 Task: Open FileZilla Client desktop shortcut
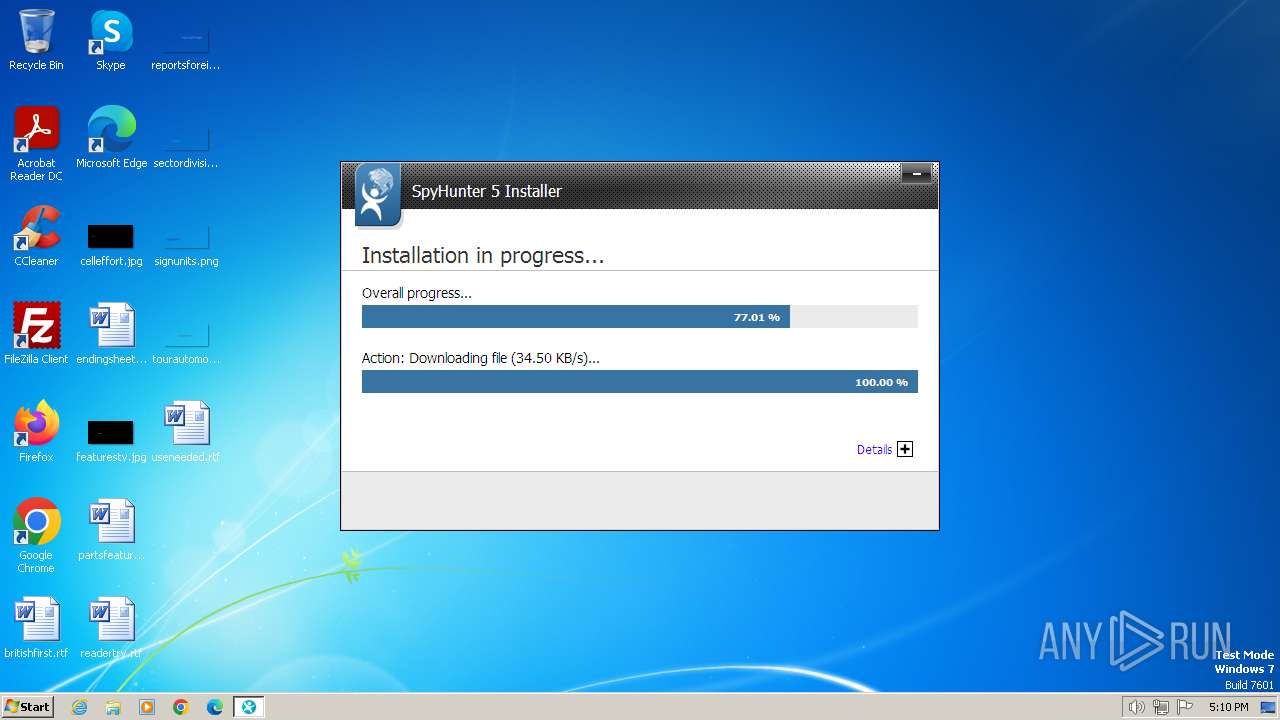click(36, 334)
